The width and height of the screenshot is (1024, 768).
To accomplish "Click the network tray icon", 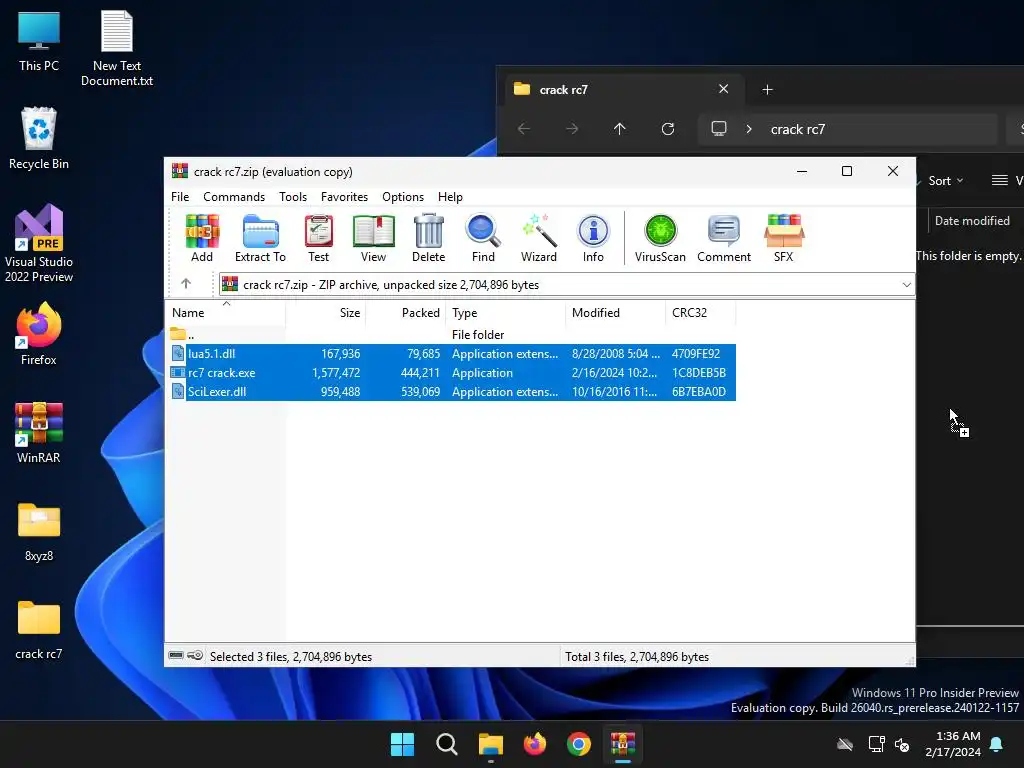I will (x=876, y=744).
